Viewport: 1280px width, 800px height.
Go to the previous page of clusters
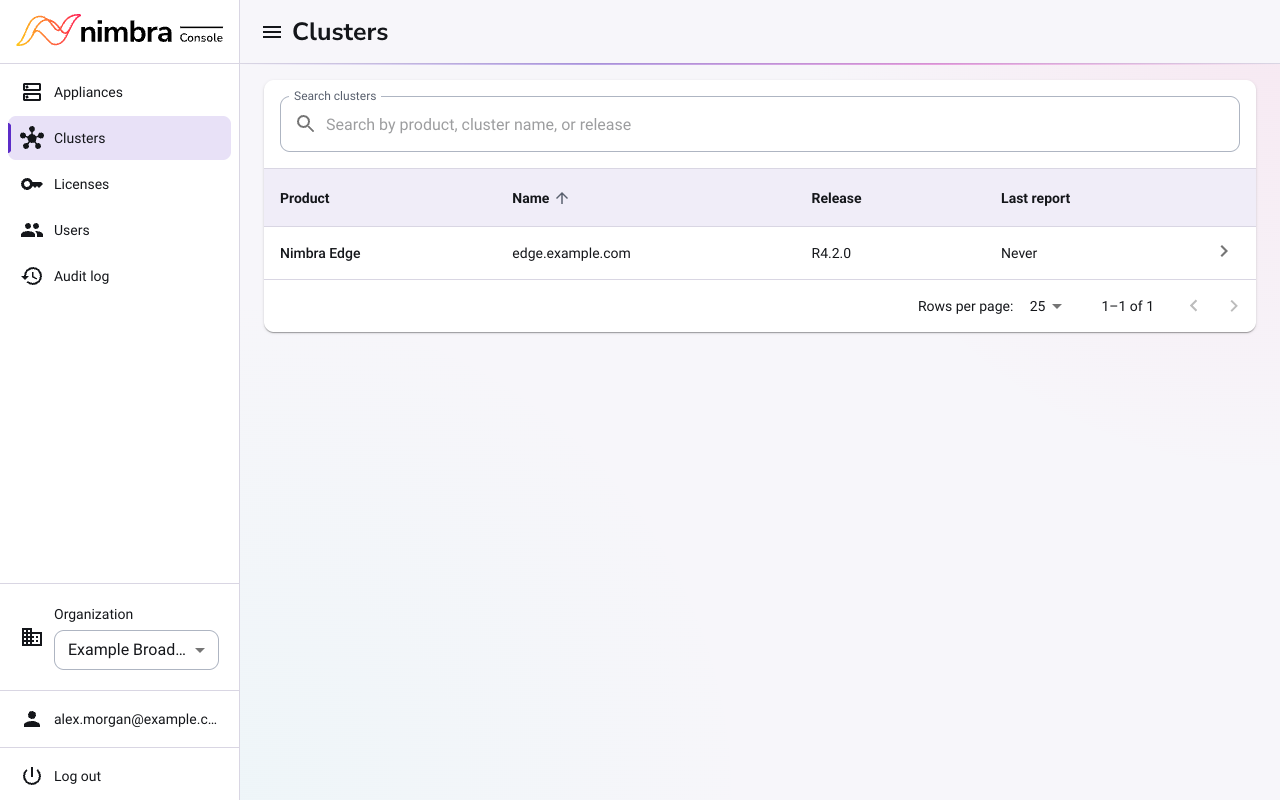coord(1194,306)
